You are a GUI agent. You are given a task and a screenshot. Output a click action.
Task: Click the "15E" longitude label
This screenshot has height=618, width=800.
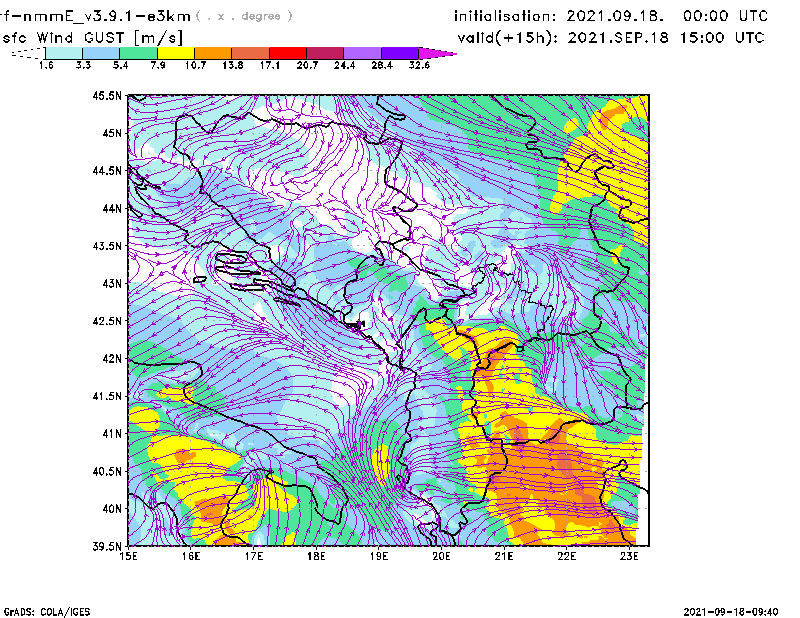coord(128,556)
